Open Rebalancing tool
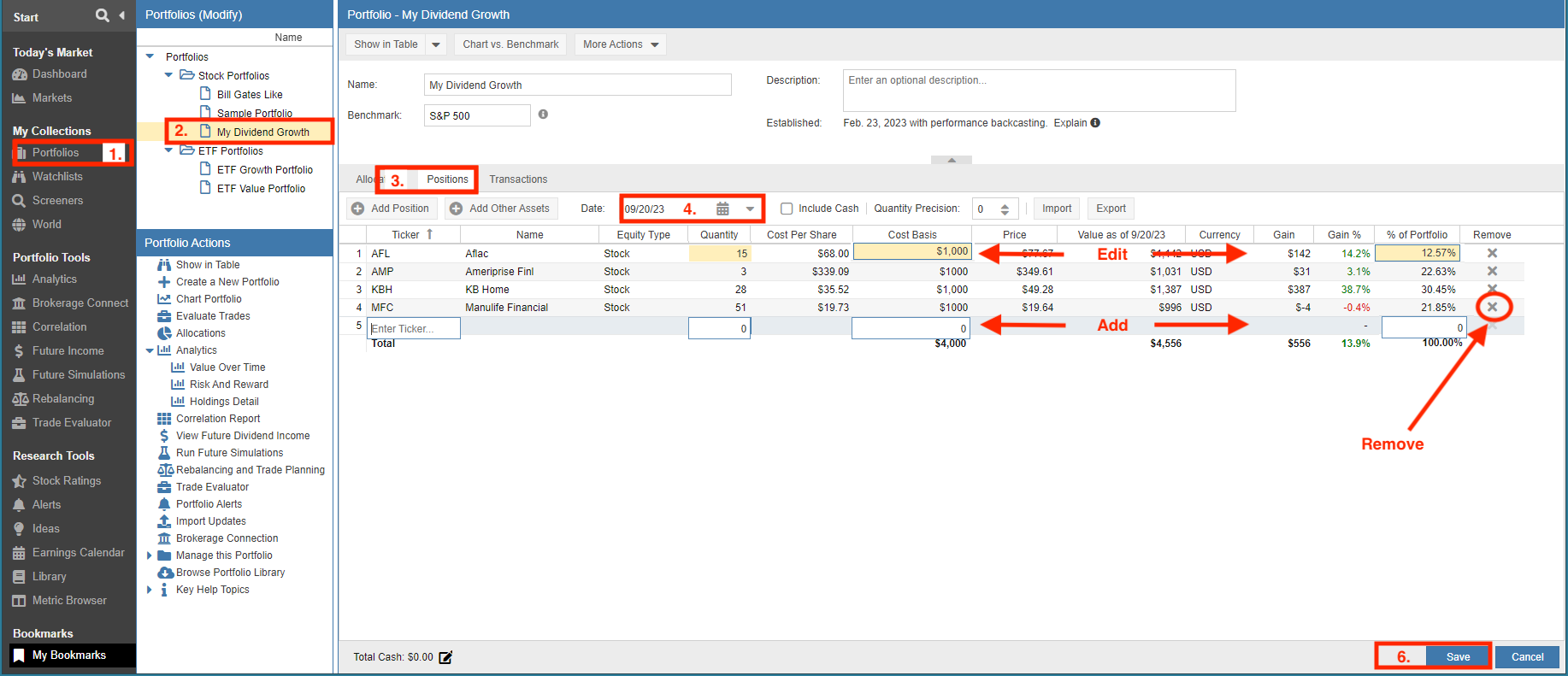 pyautogui.click(x=62, y=399)
